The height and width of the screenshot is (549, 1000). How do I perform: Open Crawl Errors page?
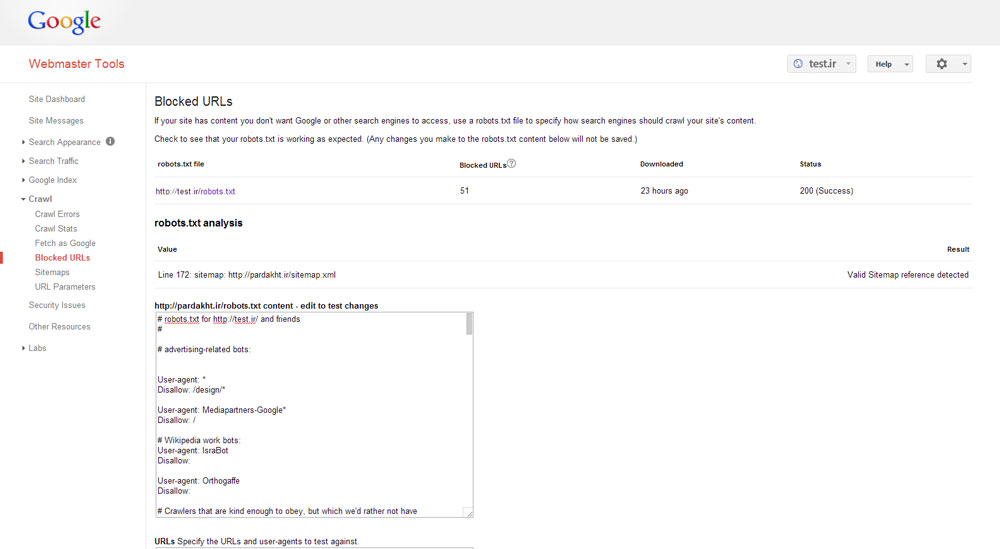(x=57, y=214)
